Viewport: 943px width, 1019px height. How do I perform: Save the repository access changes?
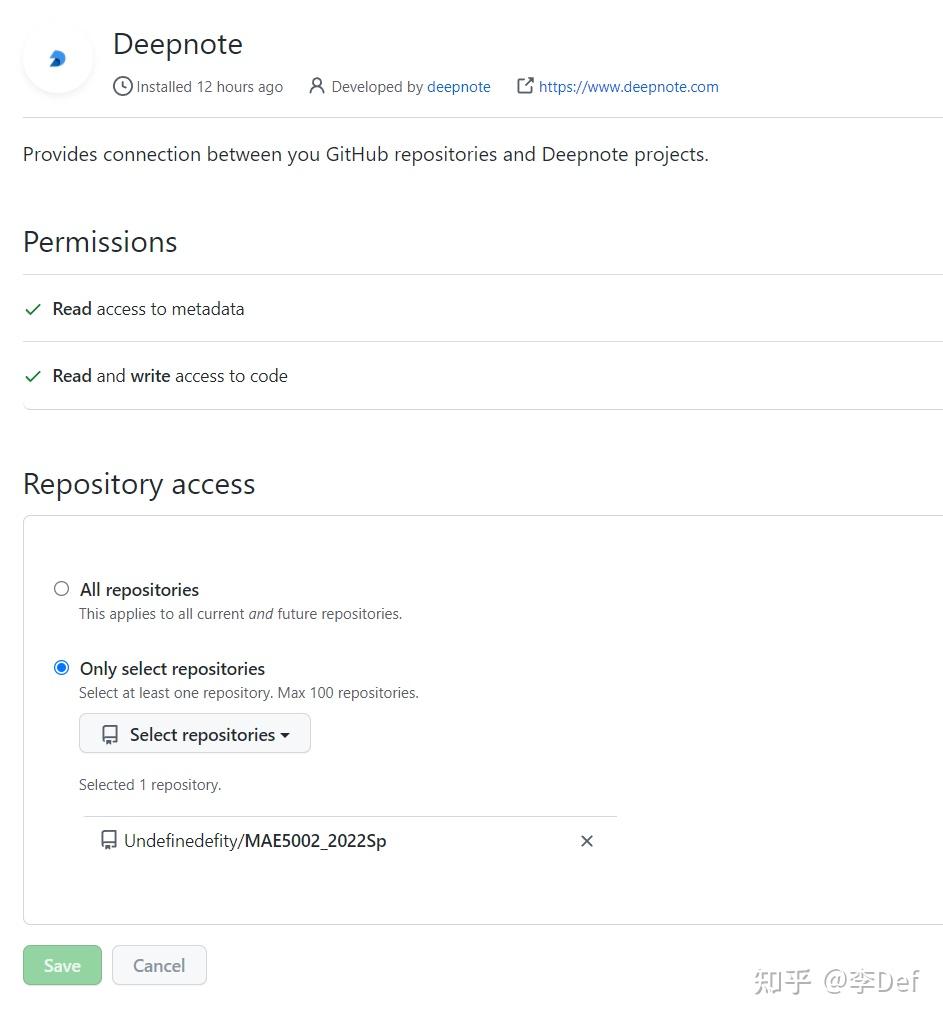(61, 965)
